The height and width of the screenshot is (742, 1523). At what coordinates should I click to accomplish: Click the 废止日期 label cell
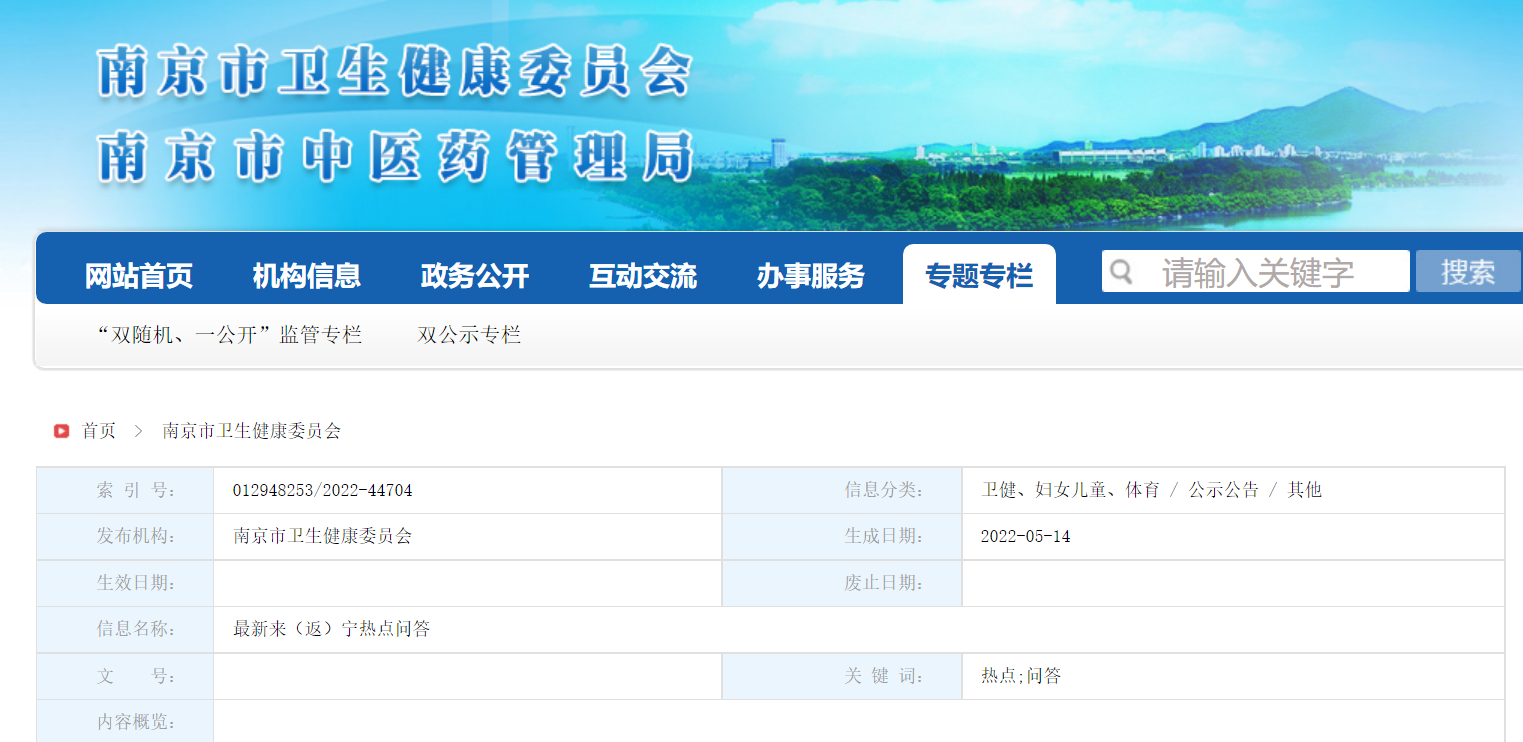tap(842, 583)
